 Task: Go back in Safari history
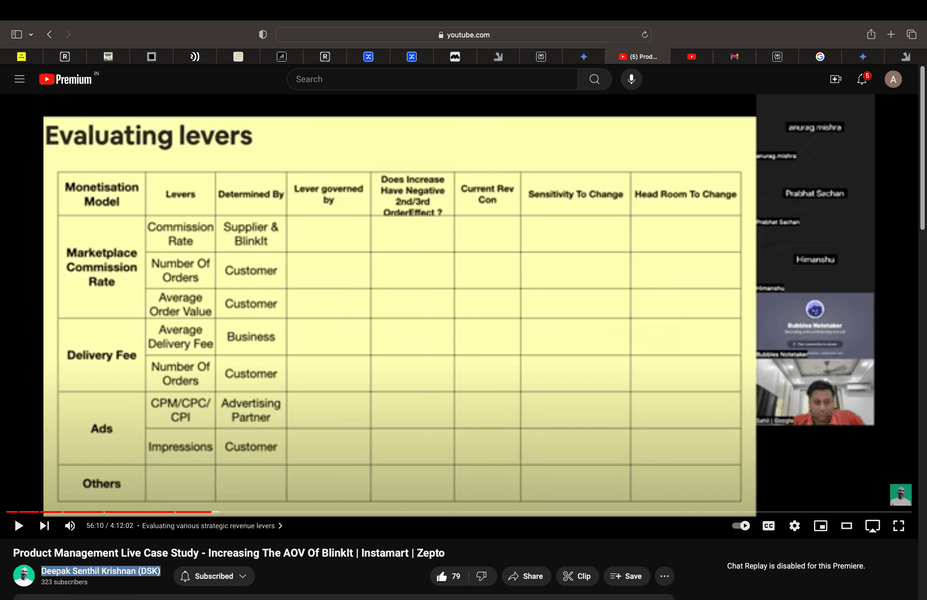pyautogui.click(x=50, y=34)
